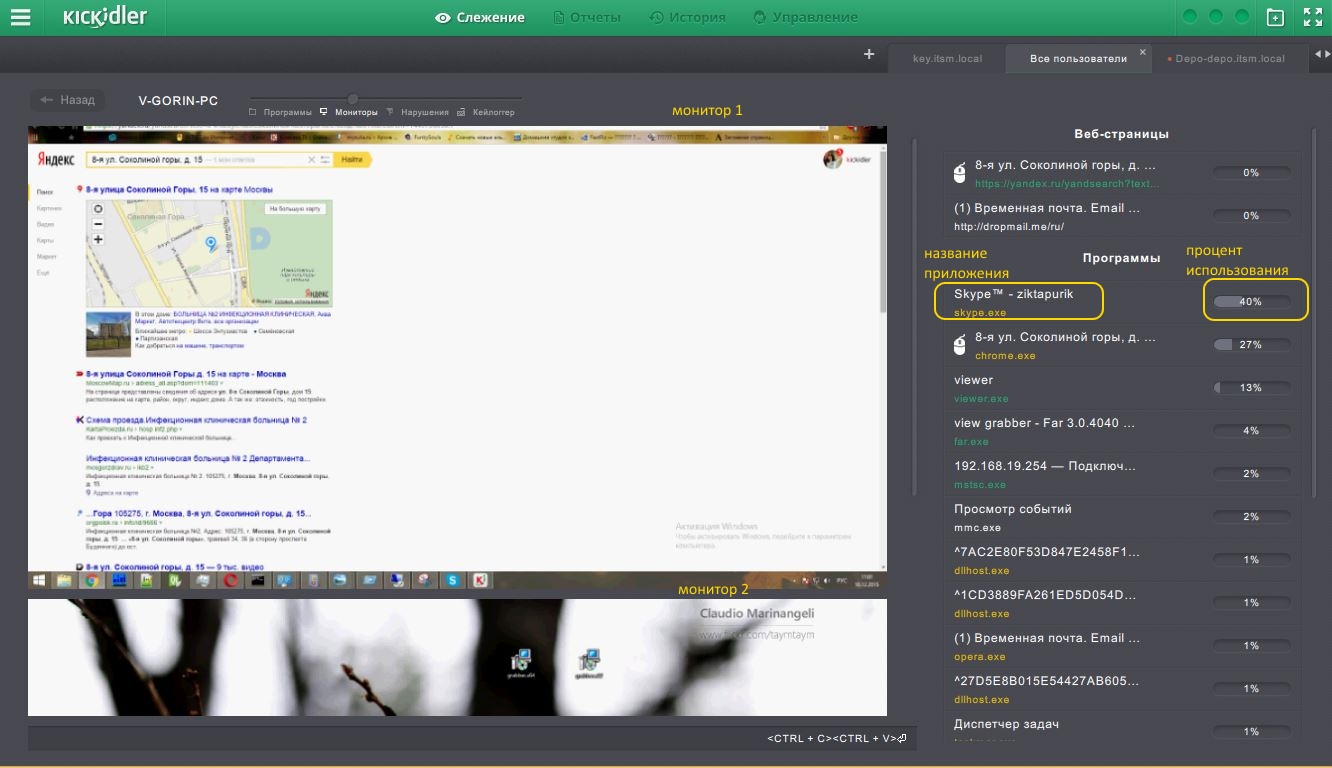Click the skype.exe process name
1332x768 pixels.
coord(980,313)
